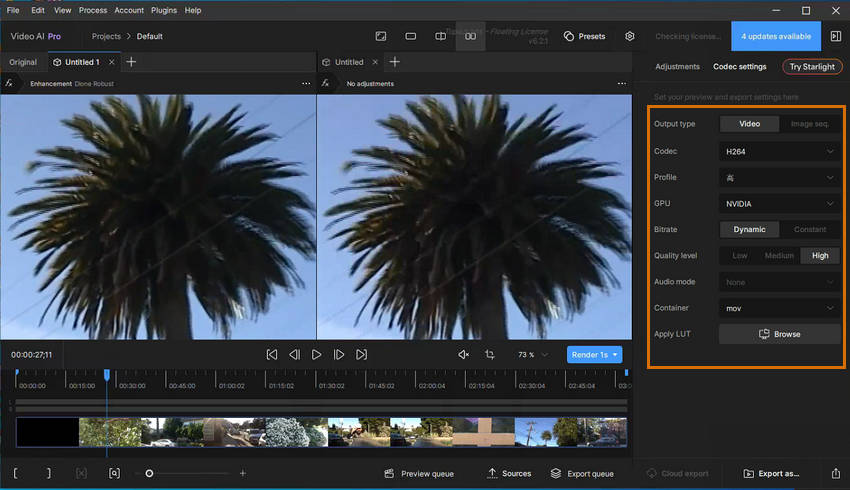The image size is (850, 490).
Task: Set output type to Video
Action: point(749,124)
